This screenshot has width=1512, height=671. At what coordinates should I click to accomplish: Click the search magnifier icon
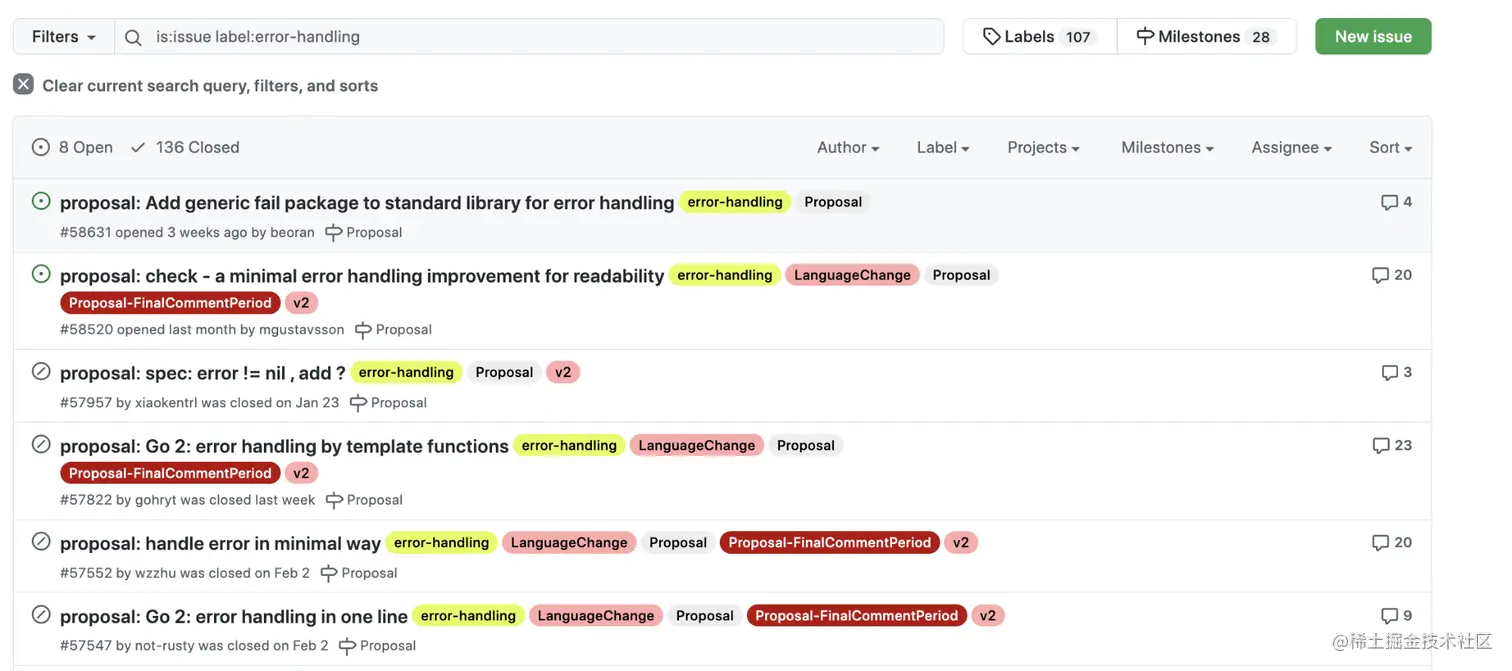(133, 37)
